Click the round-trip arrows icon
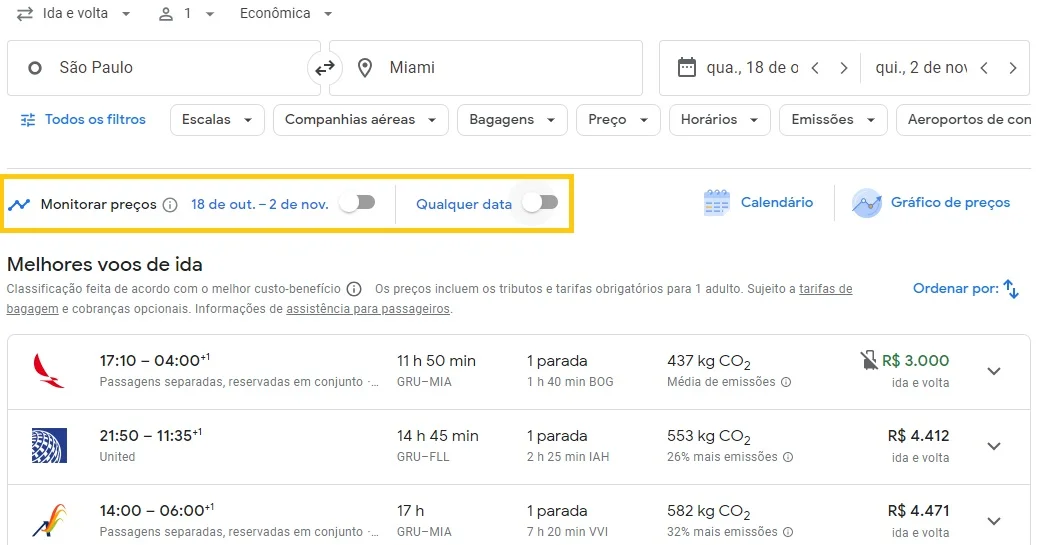The width and height of the screenshot is (1037, 545). (24, 14)
